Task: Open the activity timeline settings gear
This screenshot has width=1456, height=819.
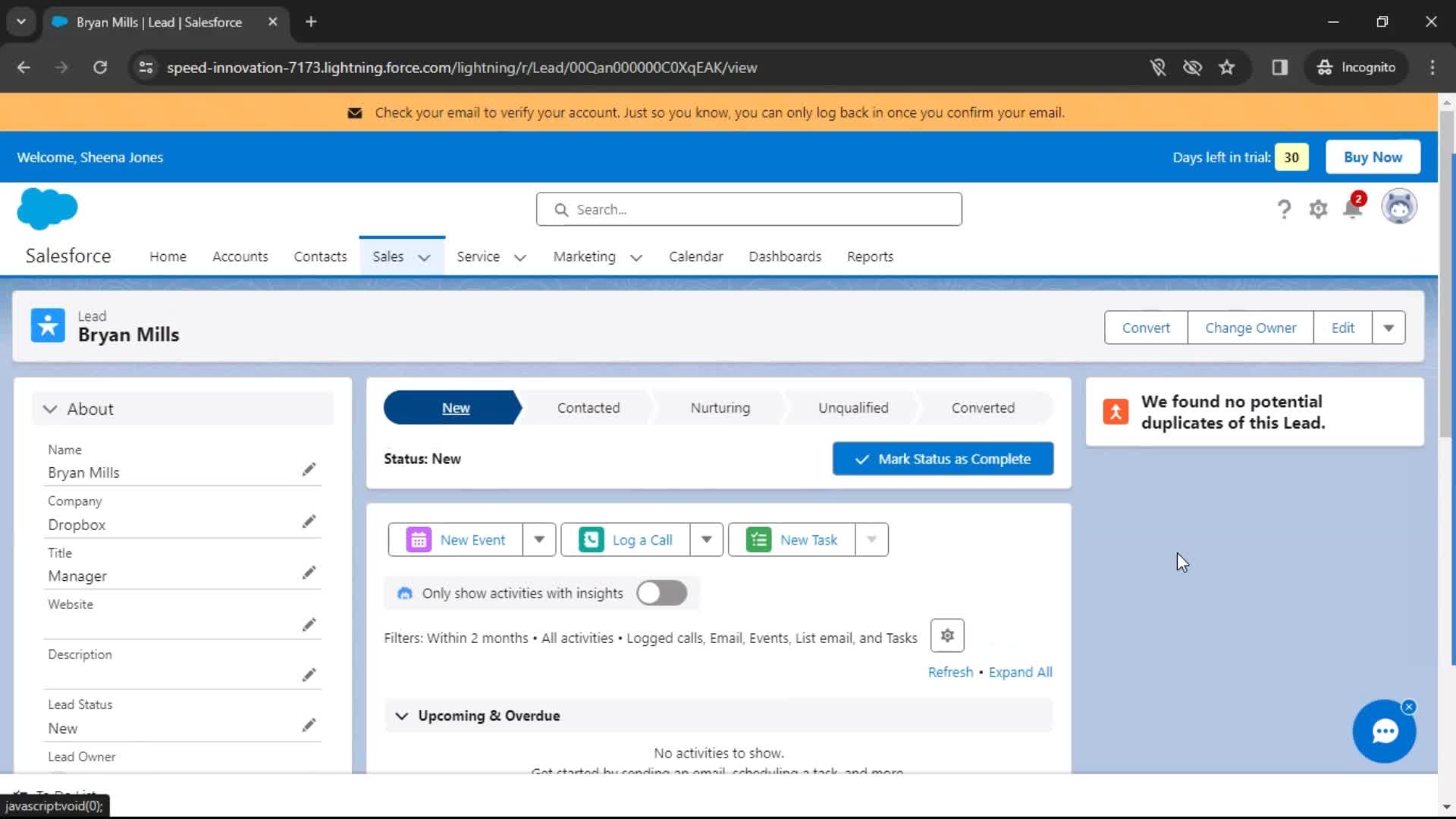Action: [x=947, y=635]
